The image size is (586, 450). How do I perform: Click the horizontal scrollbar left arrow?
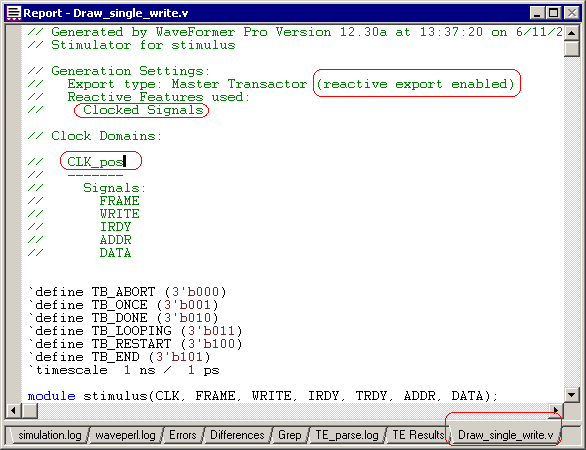13,411
